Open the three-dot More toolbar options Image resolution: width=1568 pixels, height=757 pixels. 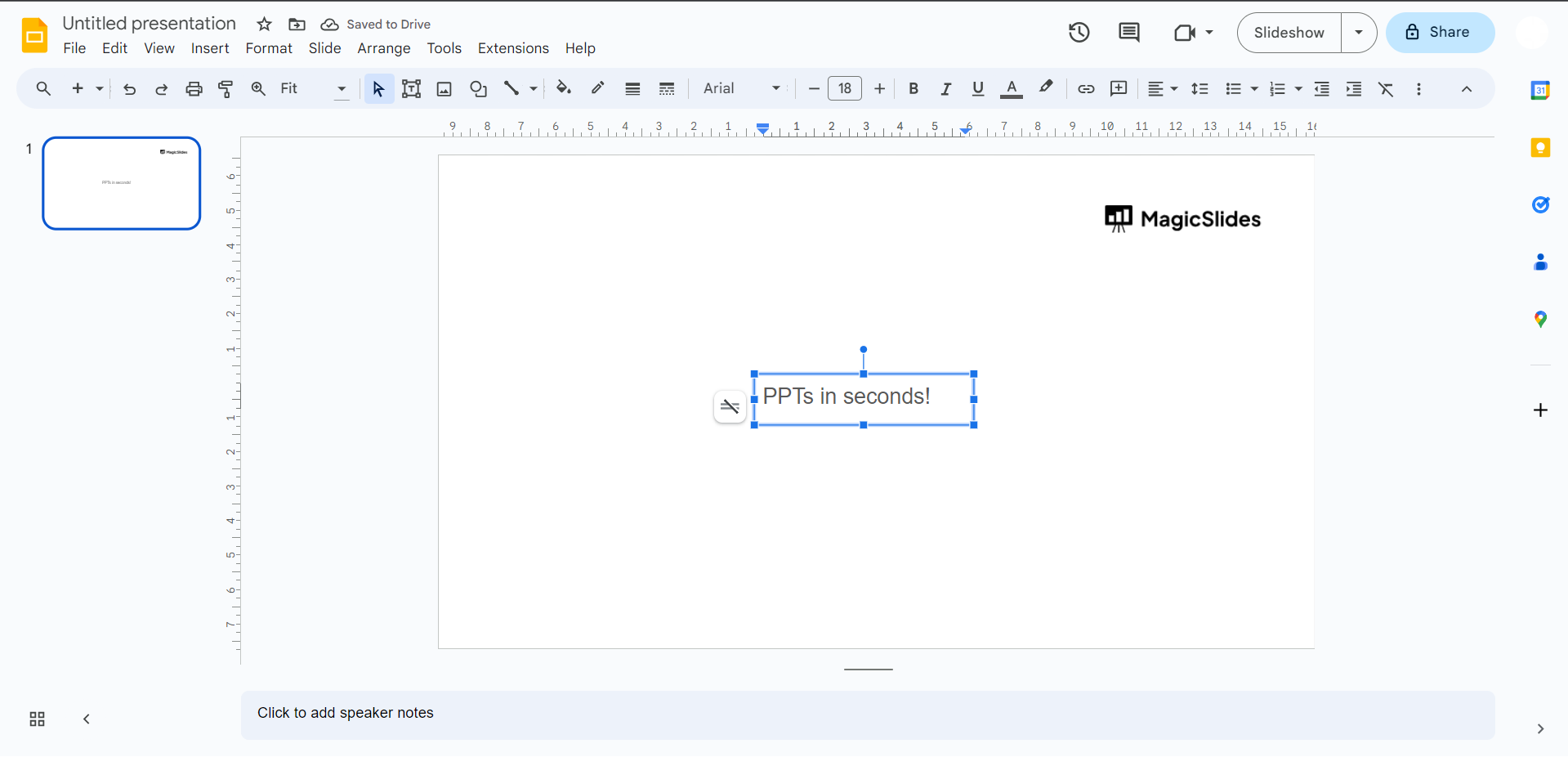pos(1418,88)
